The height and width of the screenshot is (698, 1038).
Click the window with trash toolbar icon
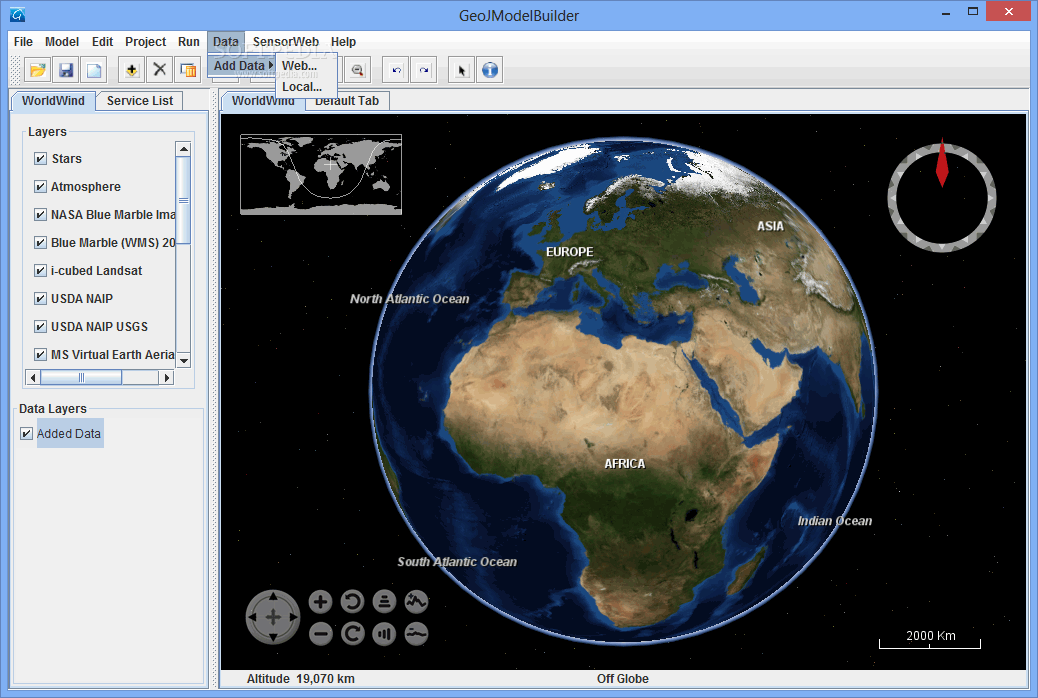pos(188,70)
